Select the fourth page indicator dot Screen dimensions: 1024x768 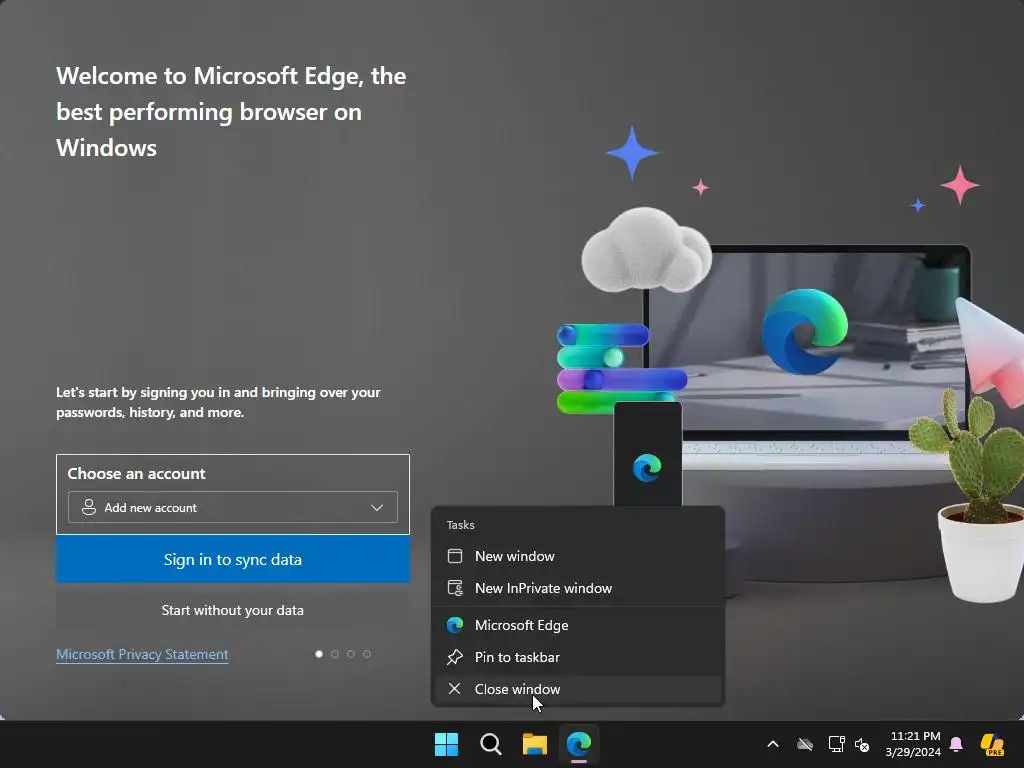[x=367, y=654]
